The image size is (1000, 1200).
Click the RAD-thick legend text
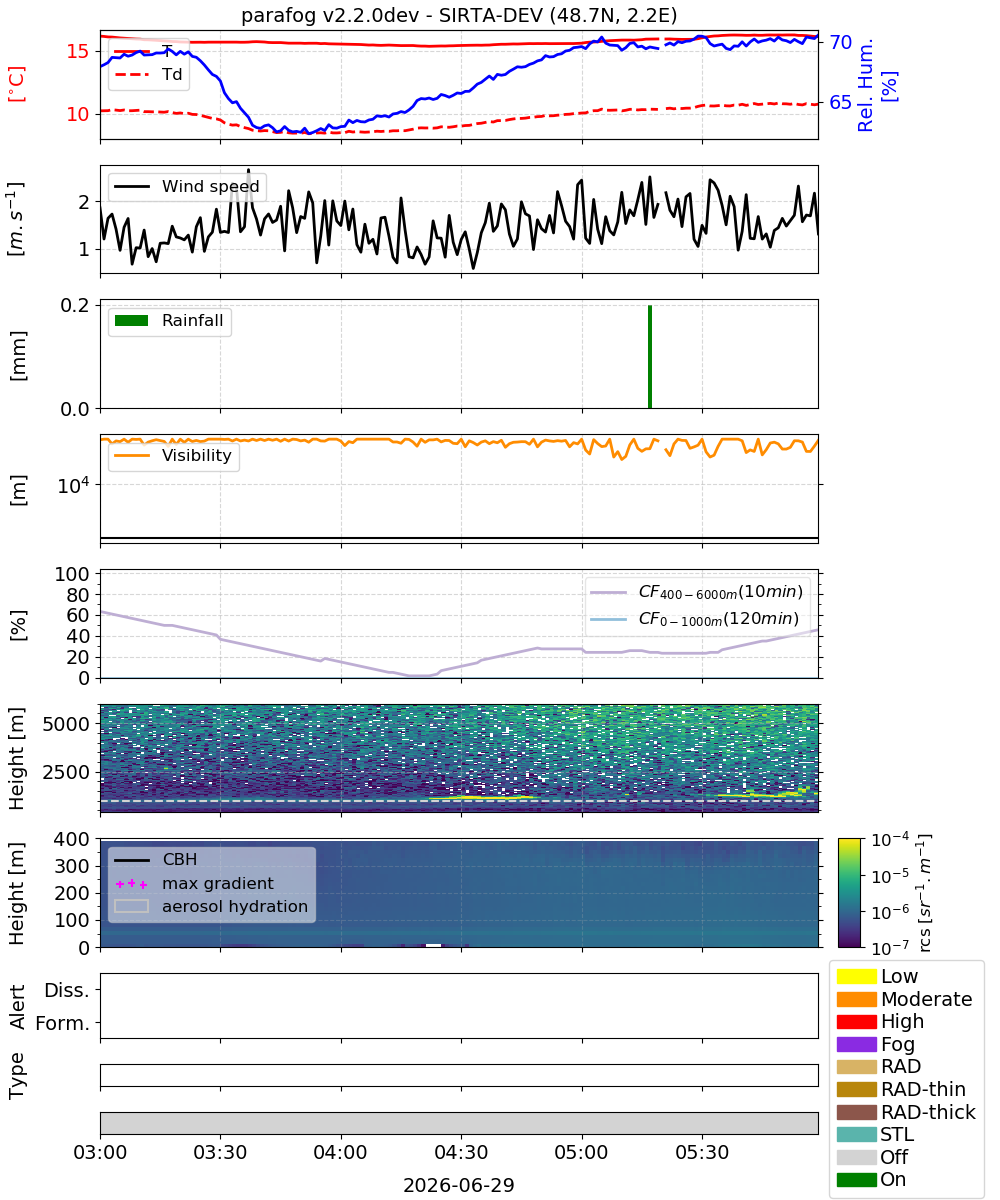click(x=929, y=1112)
